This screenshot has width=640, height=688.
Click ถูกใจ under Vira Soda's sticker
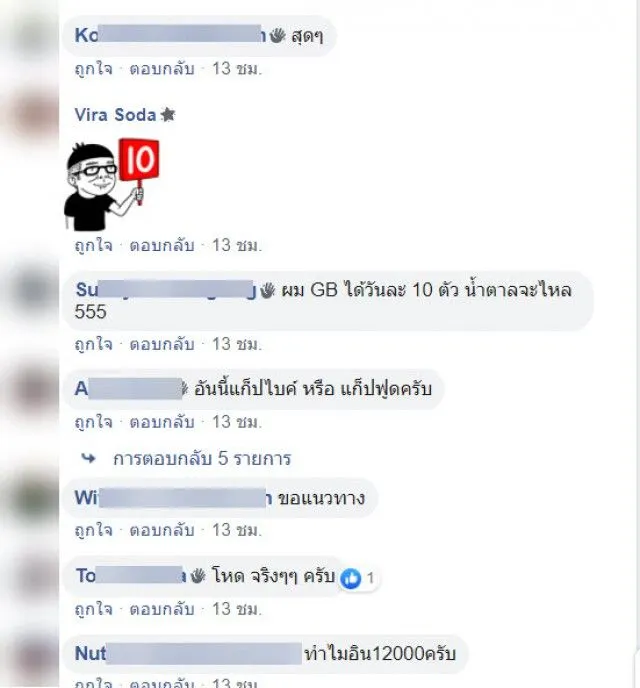[93, 246]
